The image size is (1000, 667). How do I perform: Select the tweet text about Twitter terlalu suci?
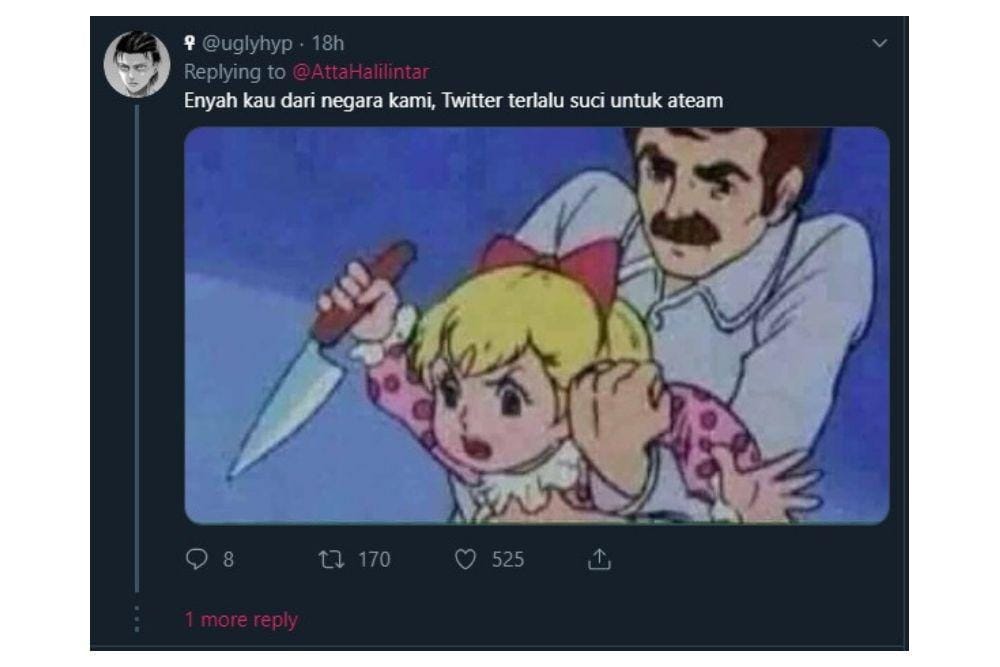click(x=456, y=99)
